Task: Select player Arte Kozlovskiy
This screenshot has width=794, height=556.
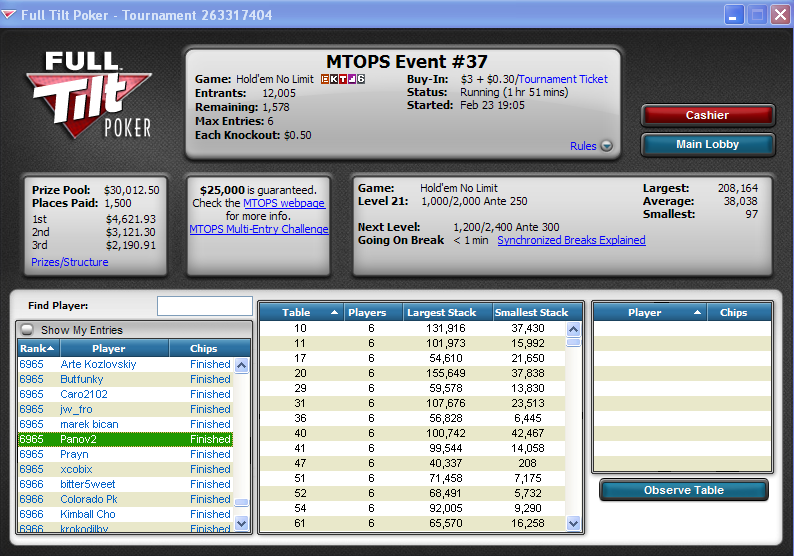Action: pyautogui.click(x=126, y=364)
